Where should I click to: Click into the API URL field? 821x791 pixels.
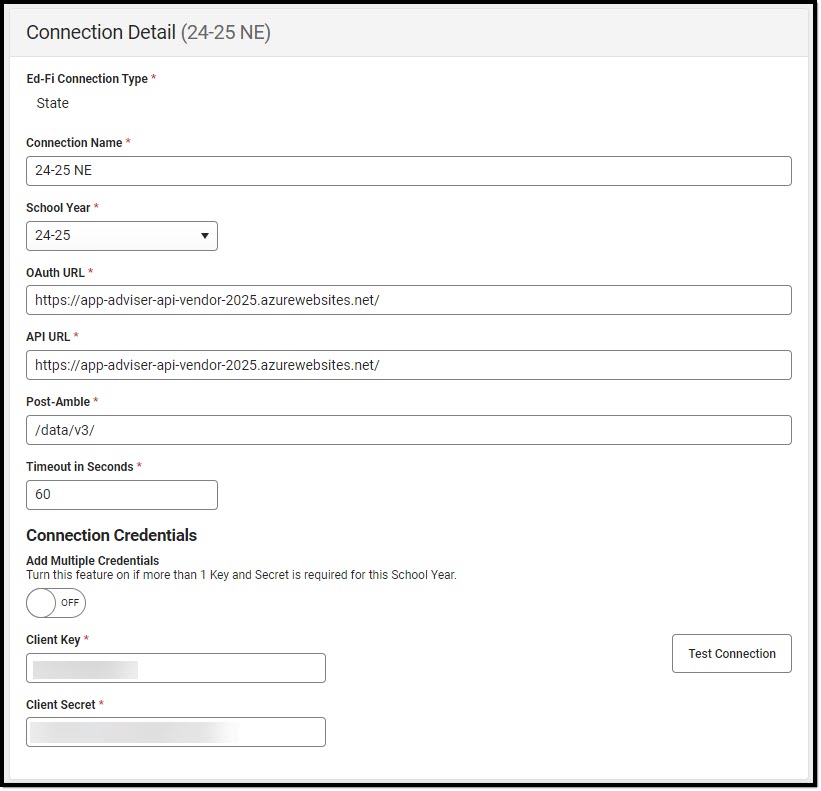408,365
